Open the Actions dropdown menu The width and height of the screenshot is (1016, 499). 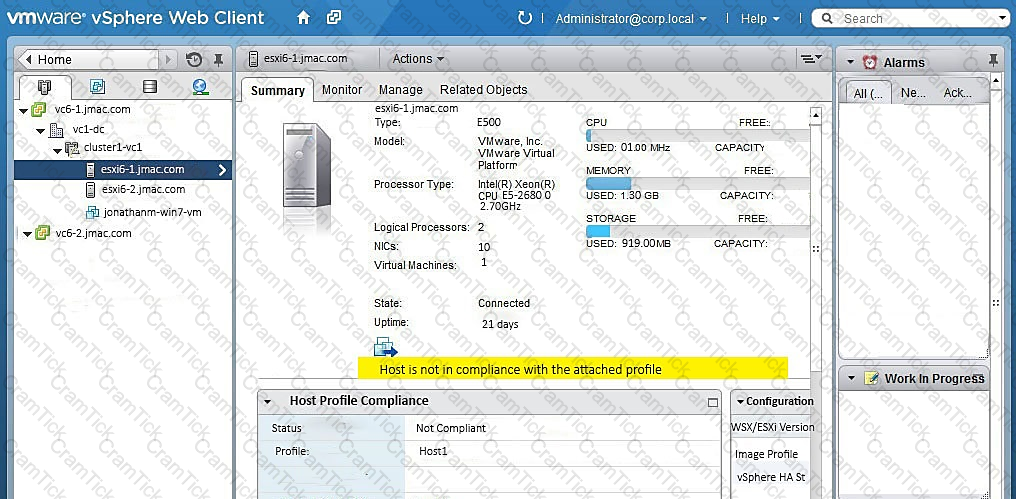click(x=418, y=58)
